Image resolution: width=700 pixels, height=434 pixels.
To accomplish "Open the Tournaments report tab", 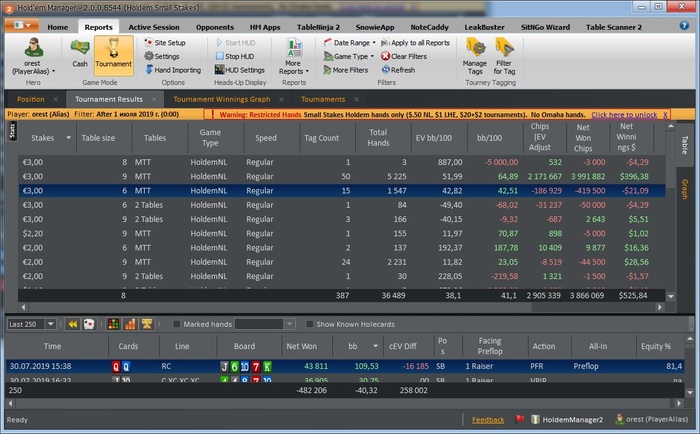I will coord(323,99).
